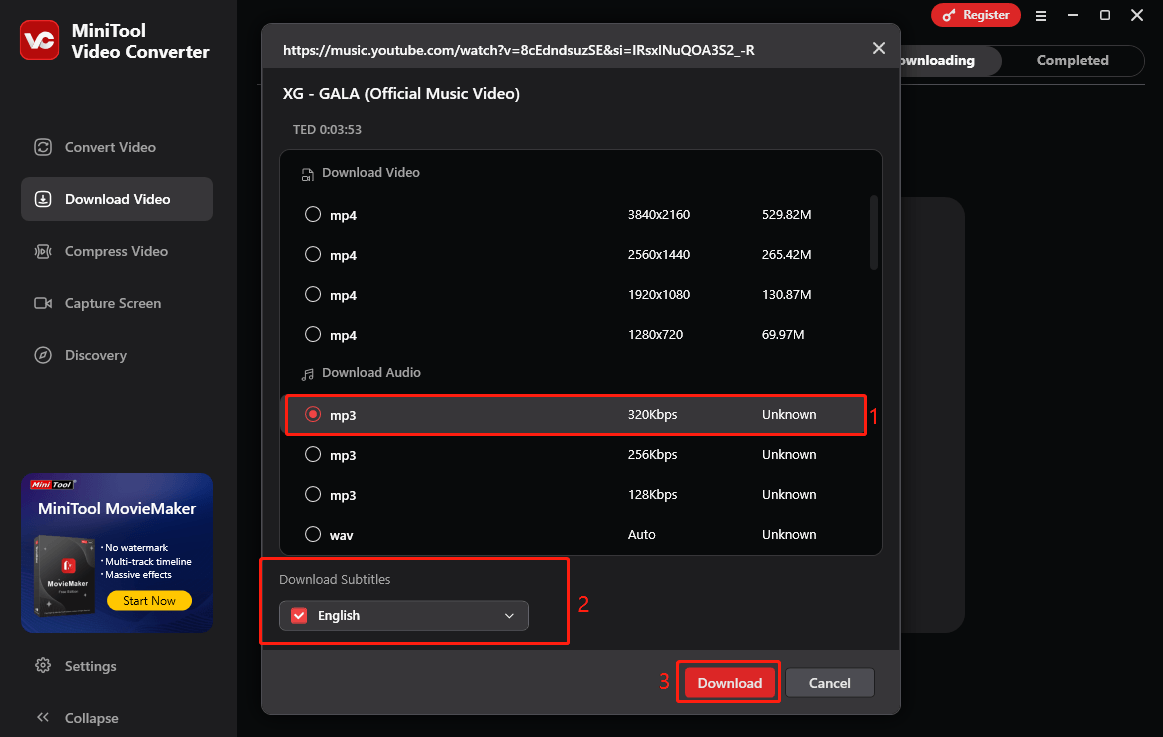This screenshot has height=737, width=1163.
Task: Click the title XG - GALA (Official Music Video)
Action: pyautogui.click(x=401, y=93)
